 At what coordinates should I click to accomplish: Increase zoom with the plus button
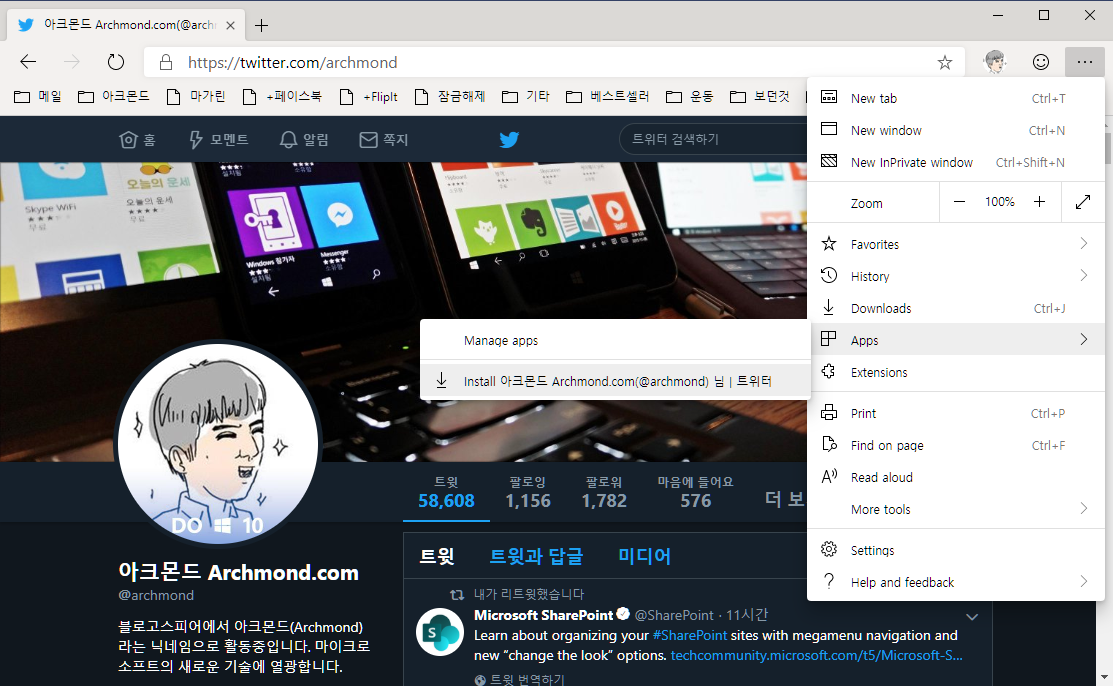(x=1039, y=202)
